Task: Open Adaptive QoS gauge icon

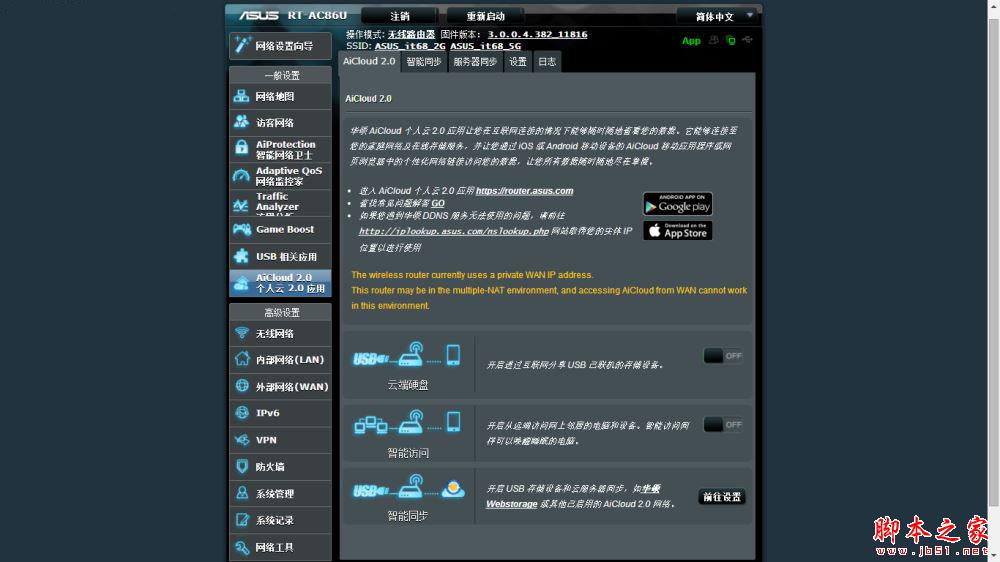Action: coord(241,175)
